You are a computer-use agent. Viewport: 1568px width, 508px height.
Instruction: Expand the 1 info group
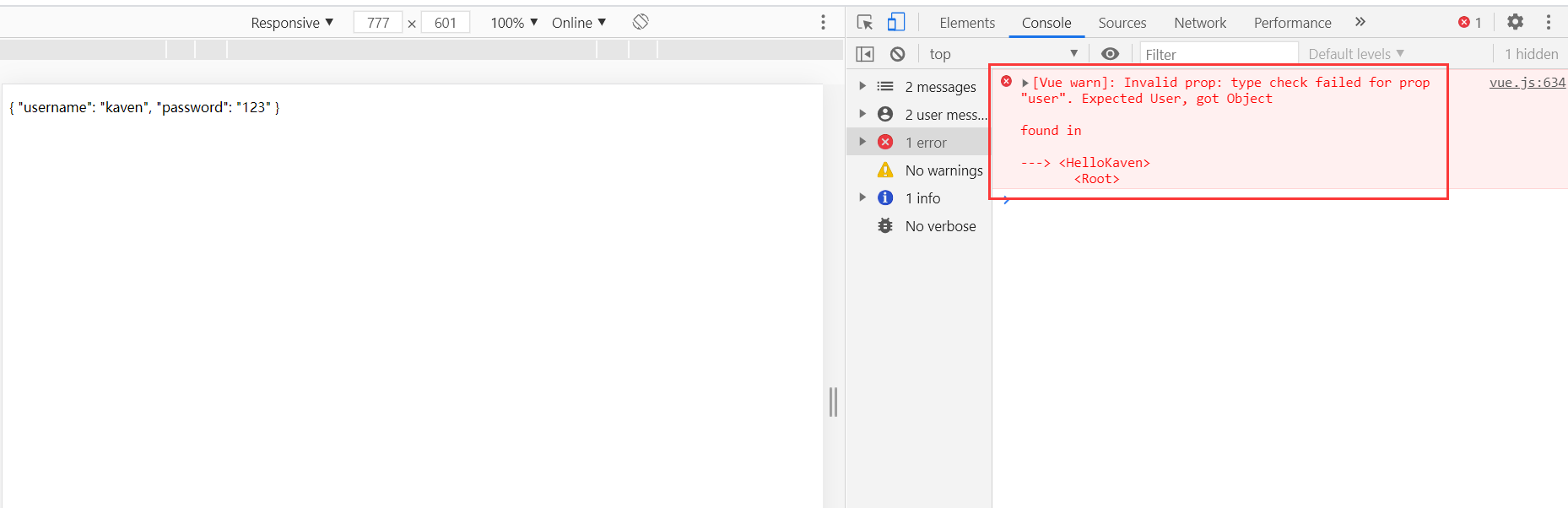pos(862,197)
